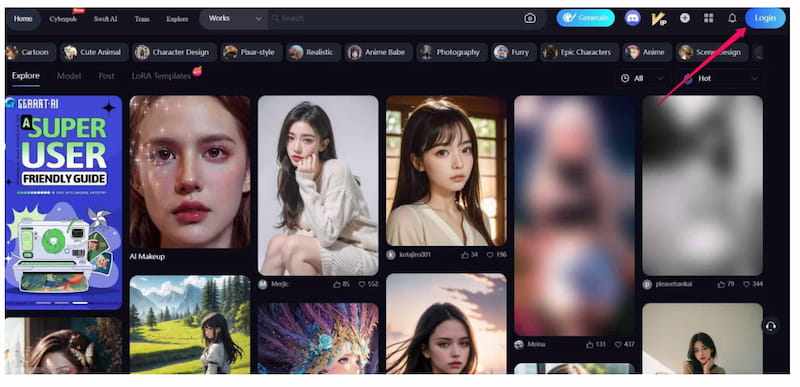
Task: Click the VIP badge icon
Action: click(659, 19)
